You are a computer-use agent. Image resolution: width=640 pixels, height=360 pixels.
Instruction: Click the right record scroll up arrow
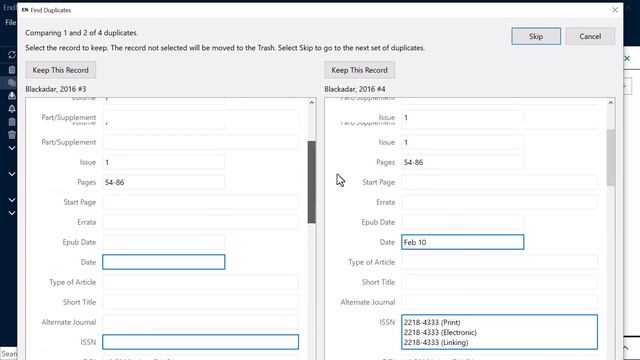pyautogui.click(x=611, y=103)
